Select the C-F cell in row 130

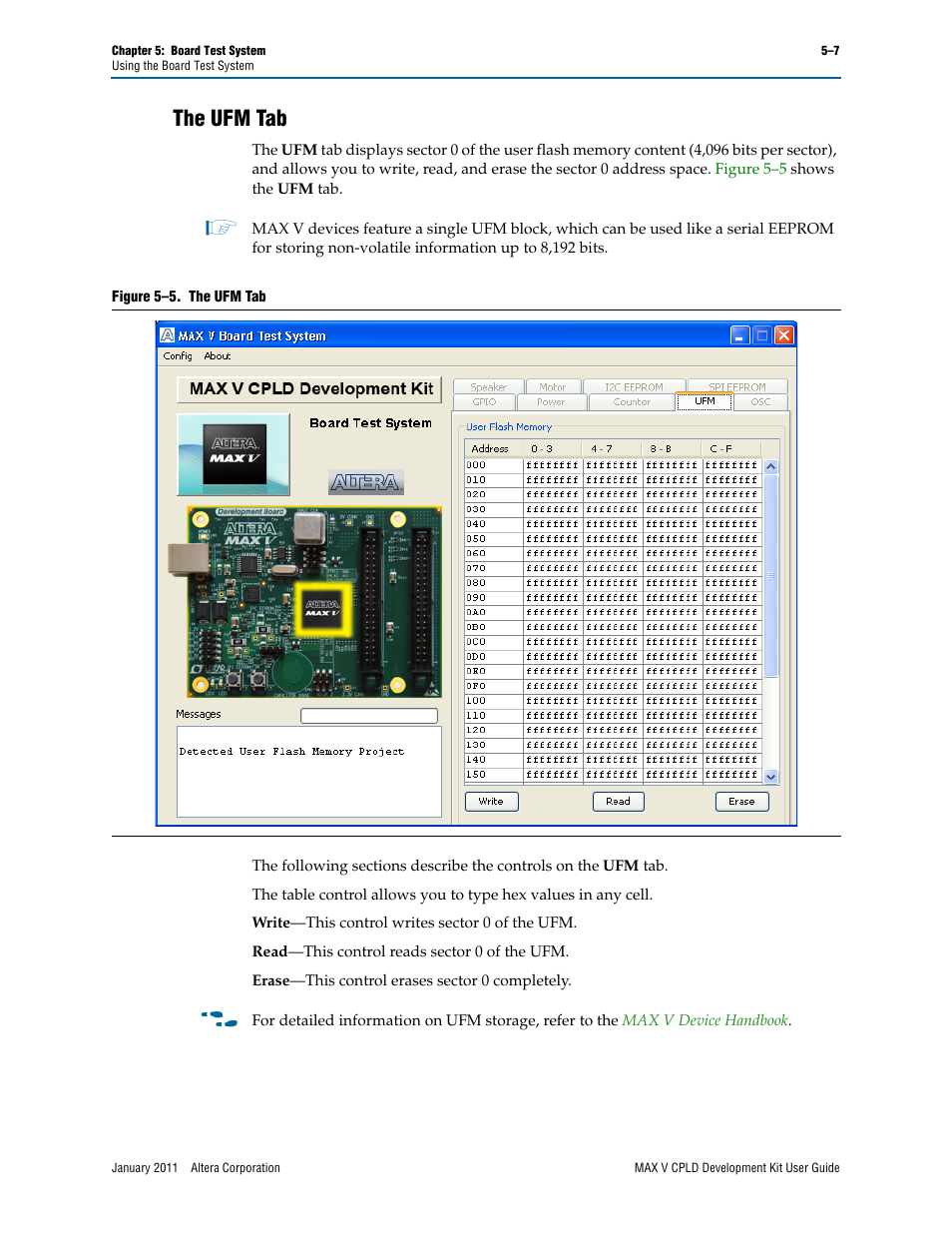click(731, 745)
